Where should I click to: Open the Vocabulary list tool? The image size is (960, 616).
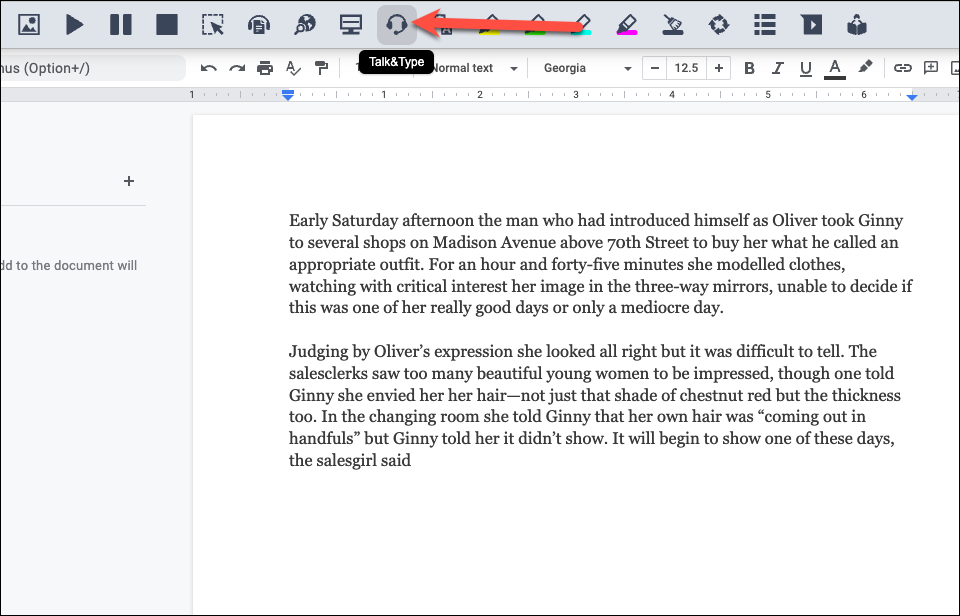pos(765,25)
